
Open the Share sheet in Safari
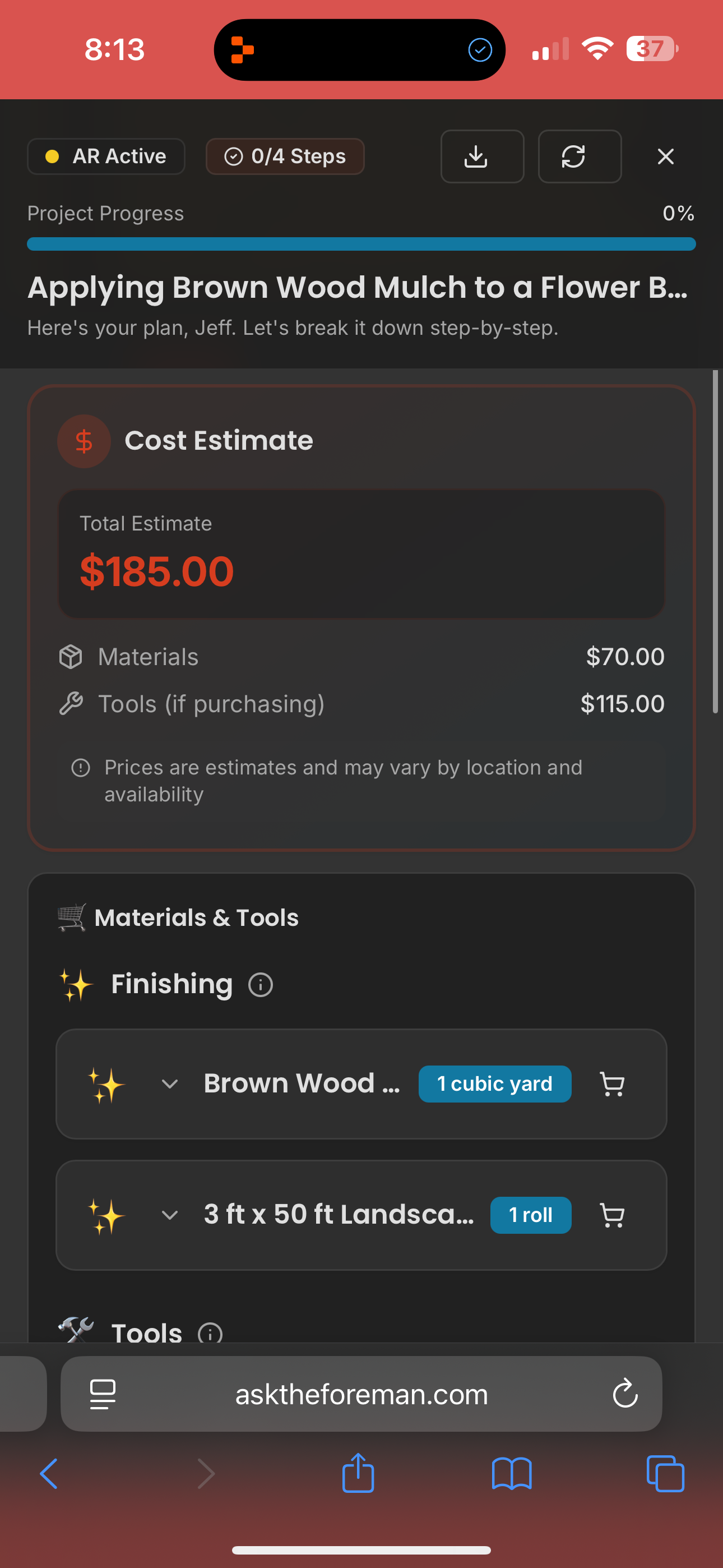pyautogui.click(x=358, y=1473)
